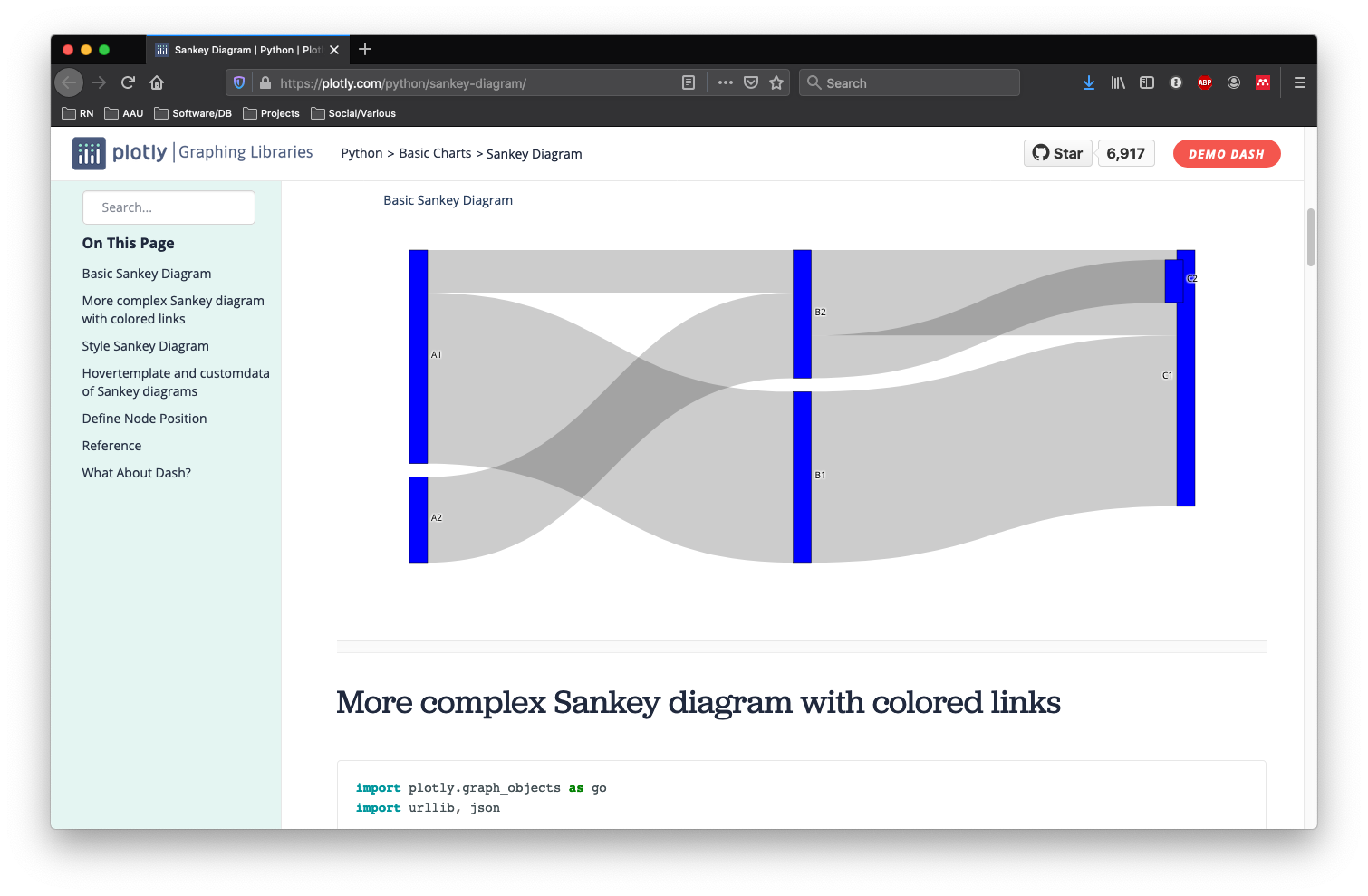Viewport: 1368px width, 896px height.
Task: Click the Graphing Libraries link
Action: (x=246, y=152)
